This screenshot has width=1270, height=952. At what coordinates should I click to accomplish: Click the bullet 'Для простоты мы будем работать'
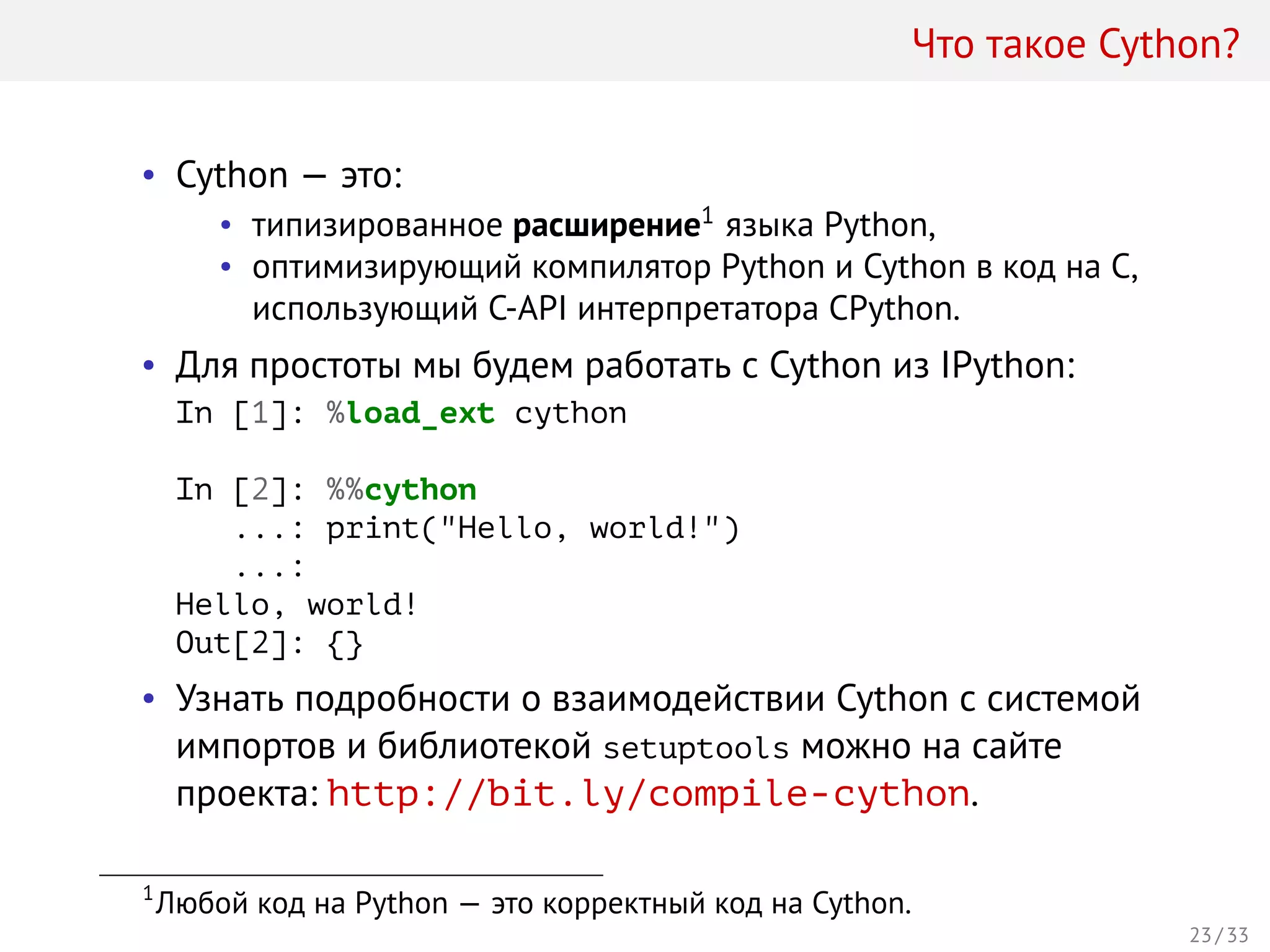[625, 366]
